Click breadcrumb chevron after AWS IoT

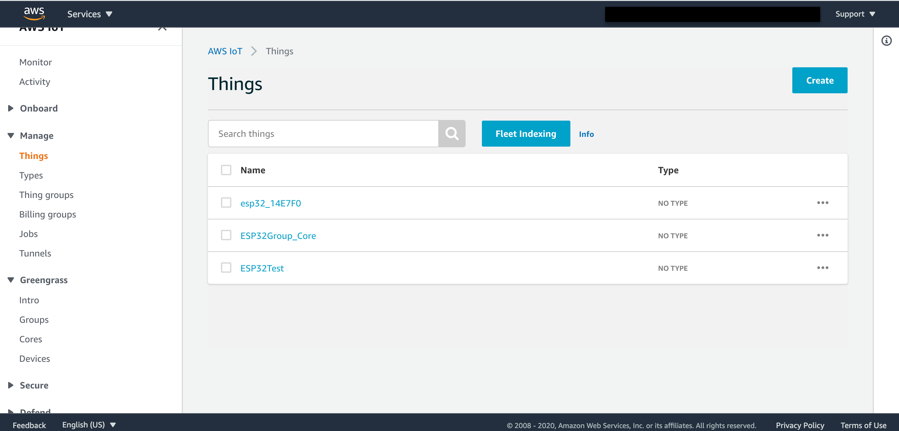pyautogui.click(x=254, y=51)
